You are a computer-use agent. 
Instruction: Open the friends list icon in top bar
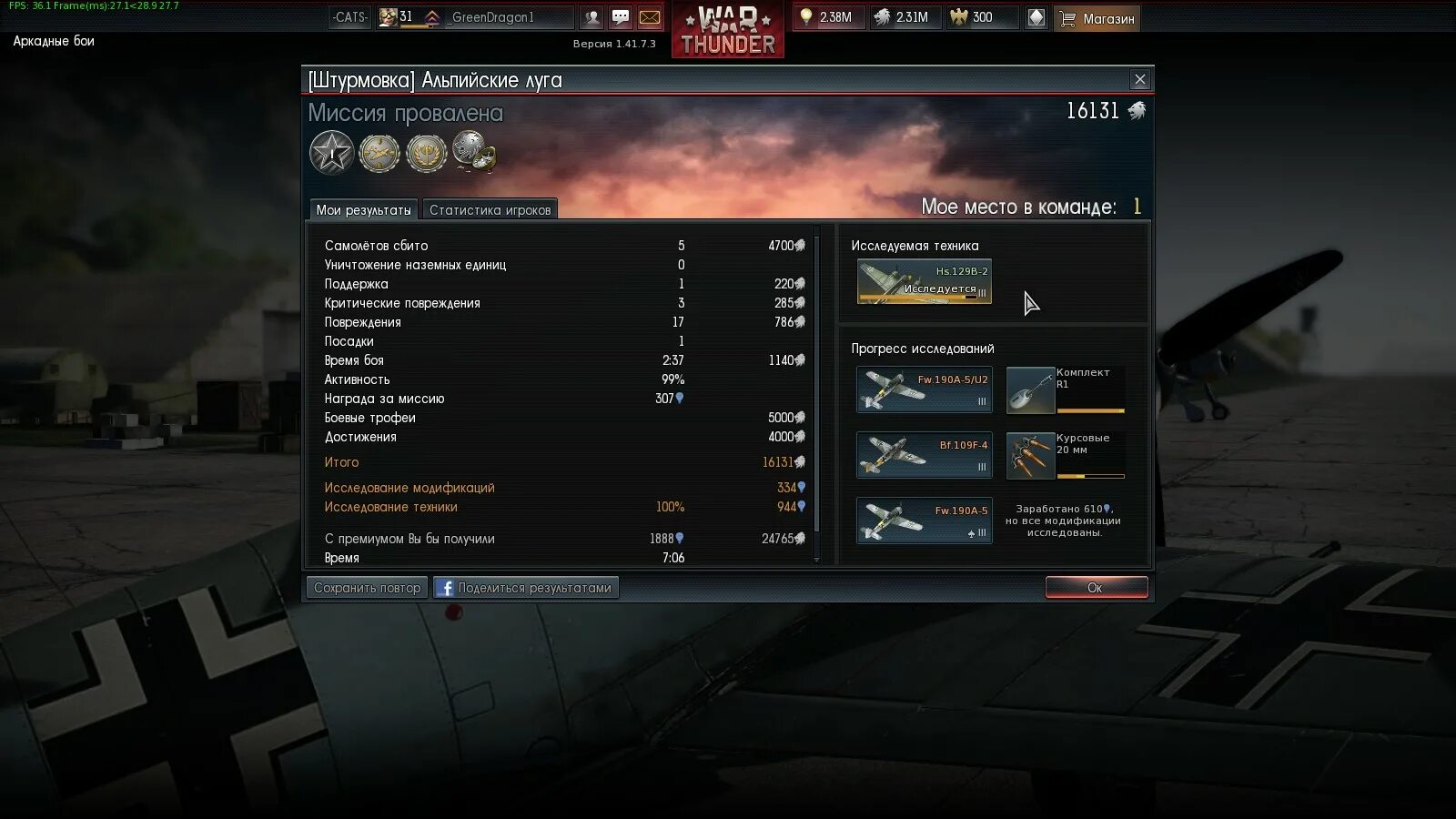(591, 17)
